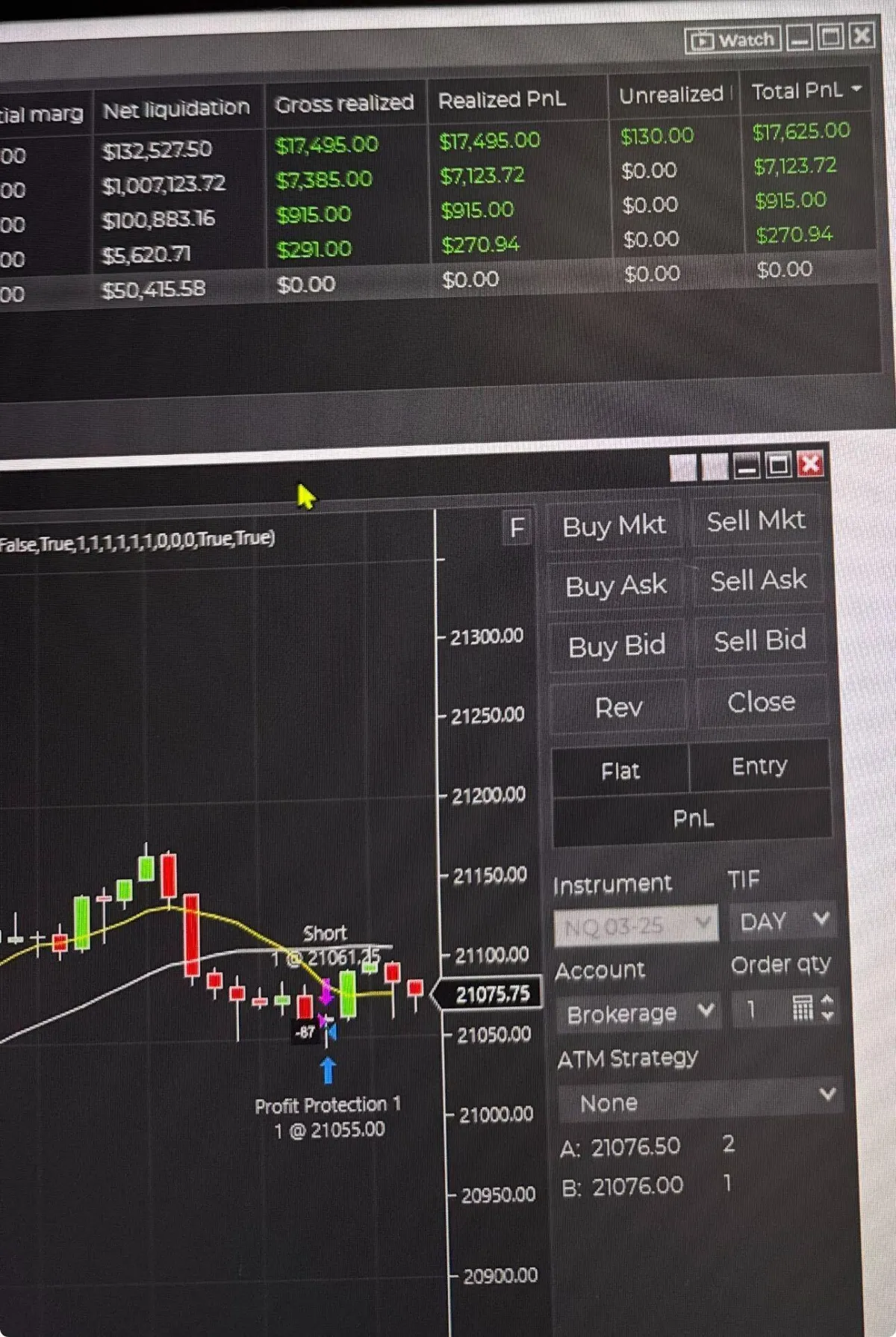Click the Close position button
The height and width of the screenshot is (1337, 896).
[x=761, y=702]
